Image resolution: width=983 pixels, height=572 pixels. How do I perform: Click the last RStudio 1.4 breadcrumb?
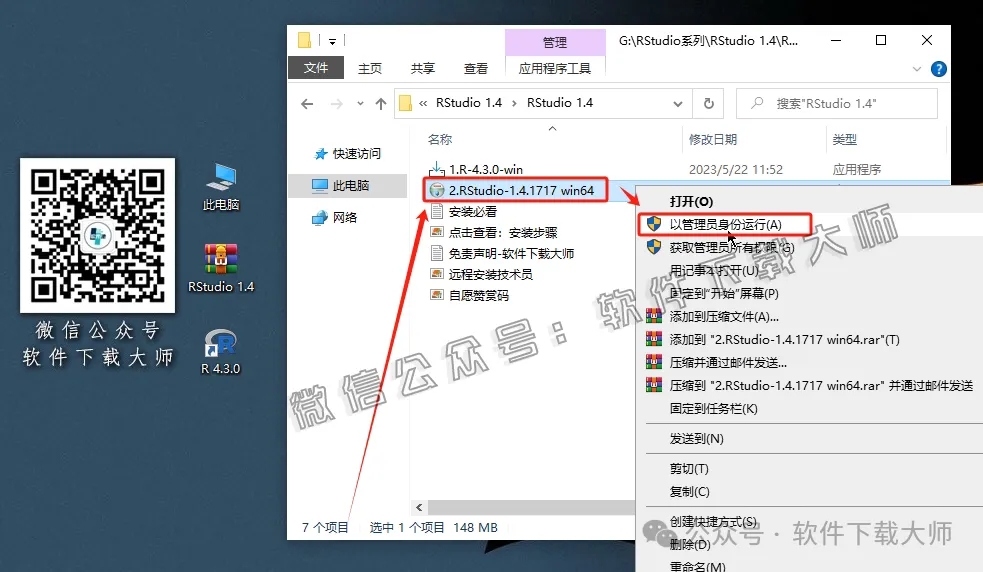pyautogui.click(x=560, y=103)
